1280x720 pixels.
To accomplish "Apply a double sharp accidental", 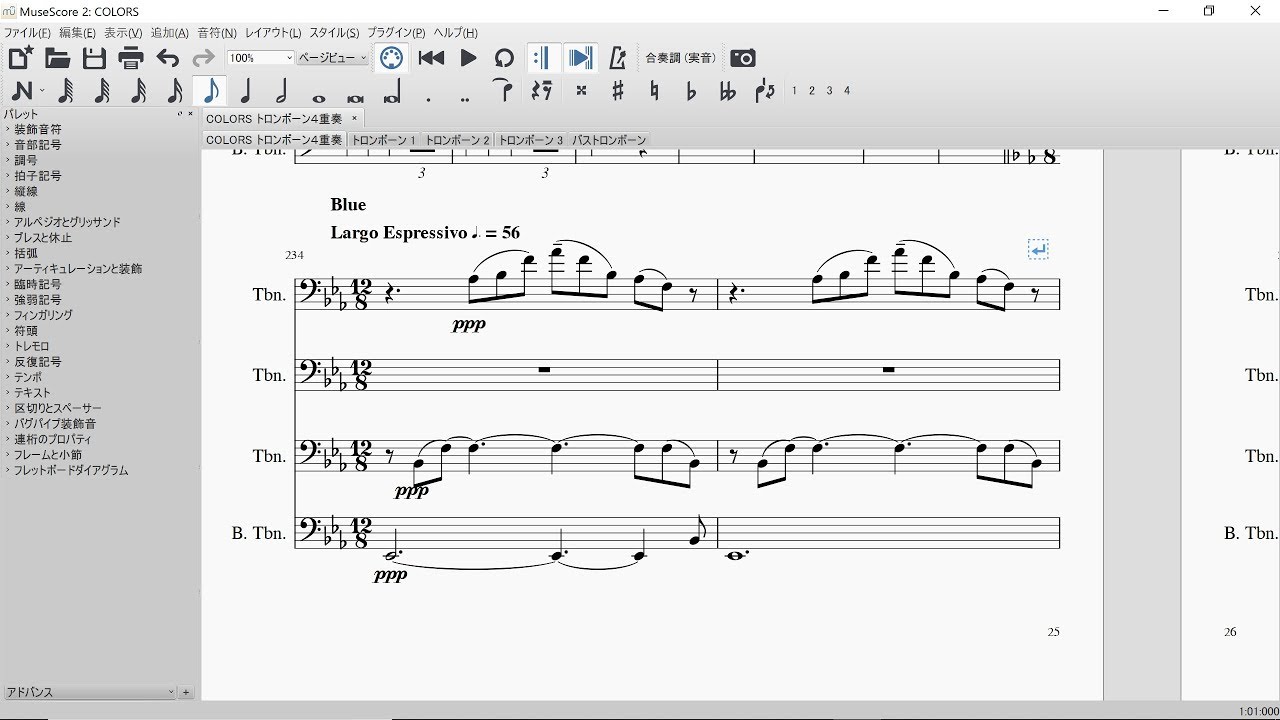I will (581, 91).
